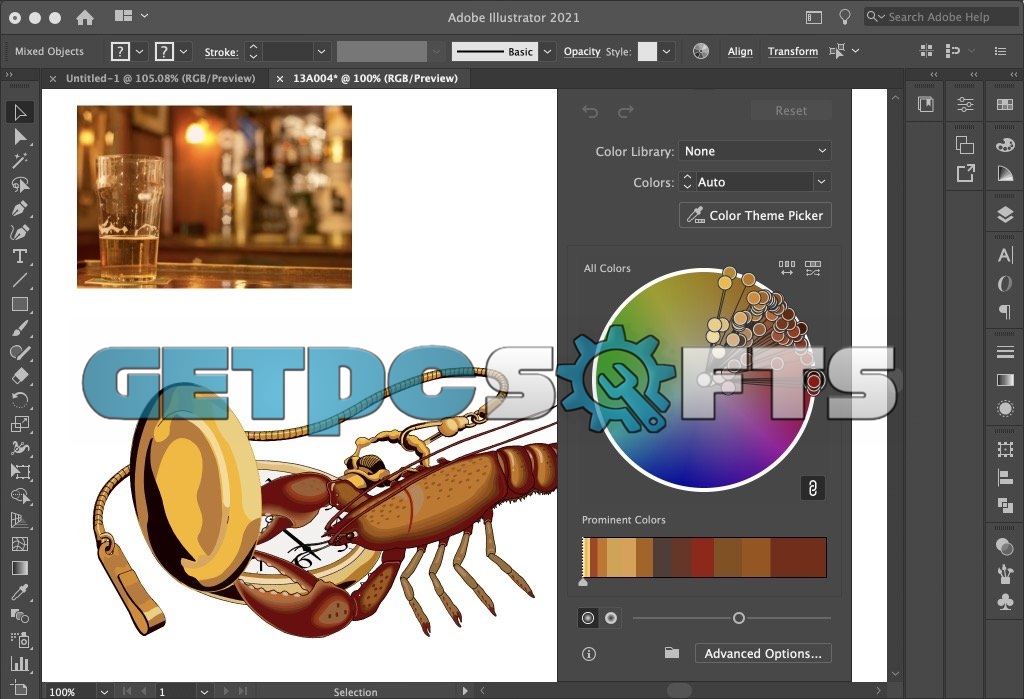Open the graphic Style dropdown
The width and height of the screenshot is (1024, 699).
click(x=665, y=52)
